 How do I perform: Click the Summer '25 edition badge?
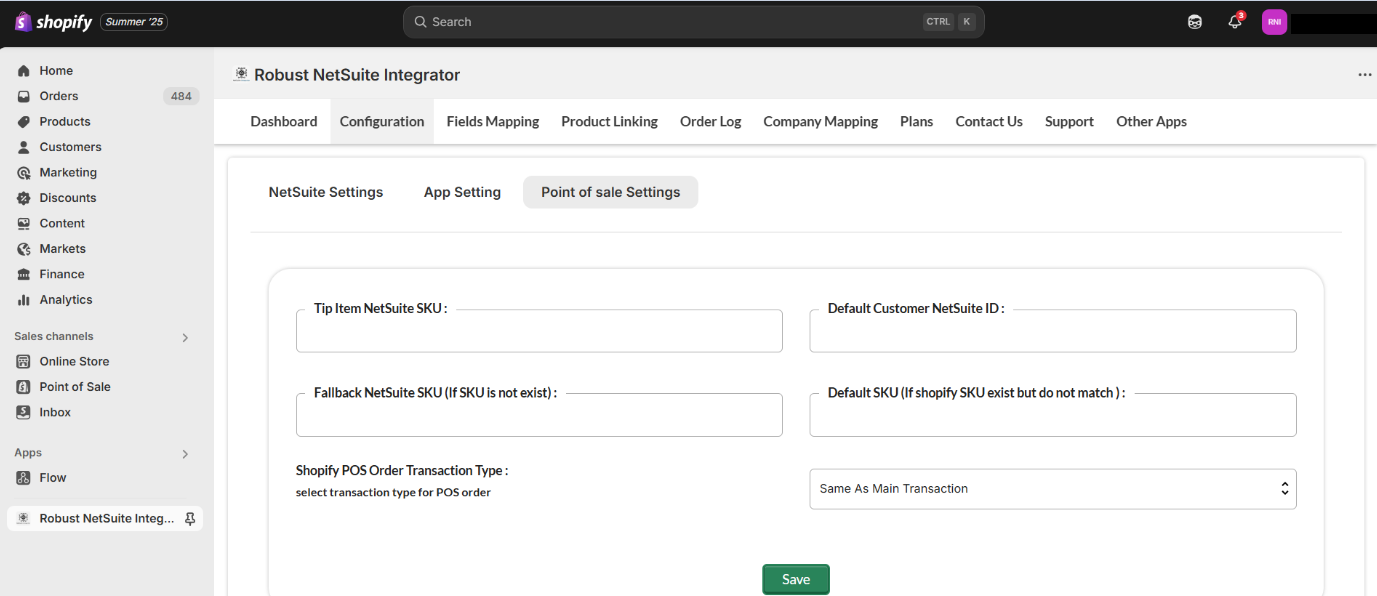134,22
